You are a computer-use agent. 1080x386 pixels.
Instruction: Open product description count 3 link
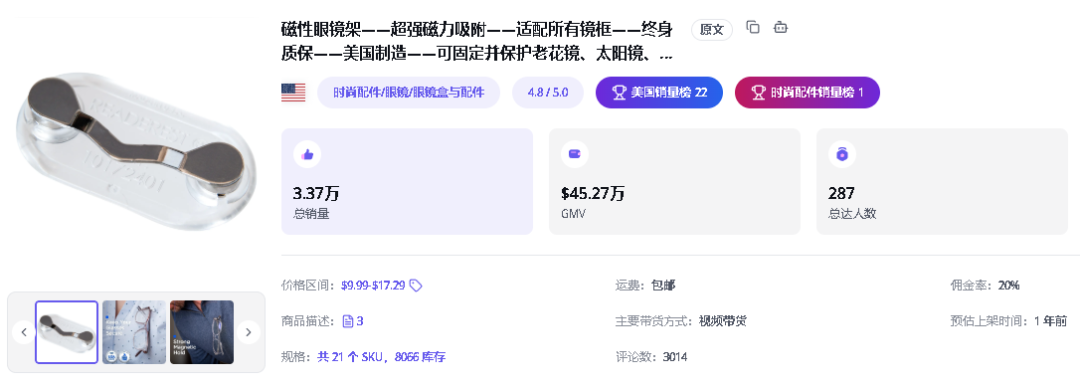pyautogui.click(x=360, y=321)
